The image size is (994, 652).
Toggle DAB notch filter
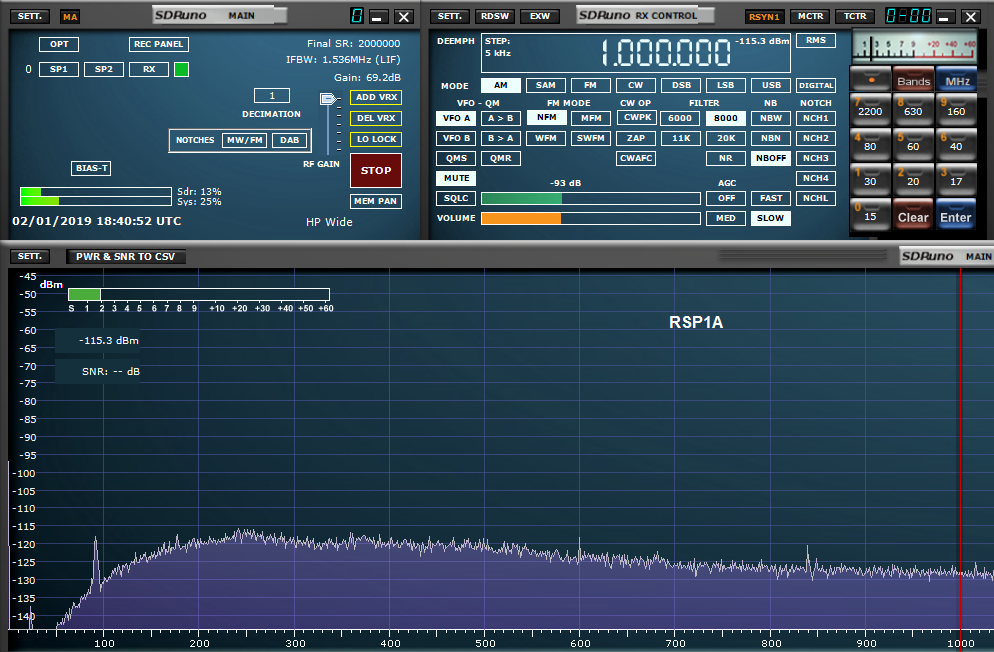pyautogui.click(x=290, y=140)
